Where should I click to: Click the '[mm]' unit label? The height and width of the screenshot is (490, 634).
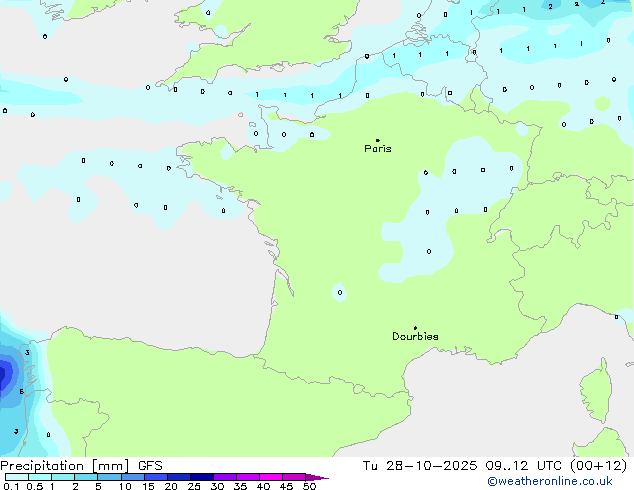click(110, 466)
